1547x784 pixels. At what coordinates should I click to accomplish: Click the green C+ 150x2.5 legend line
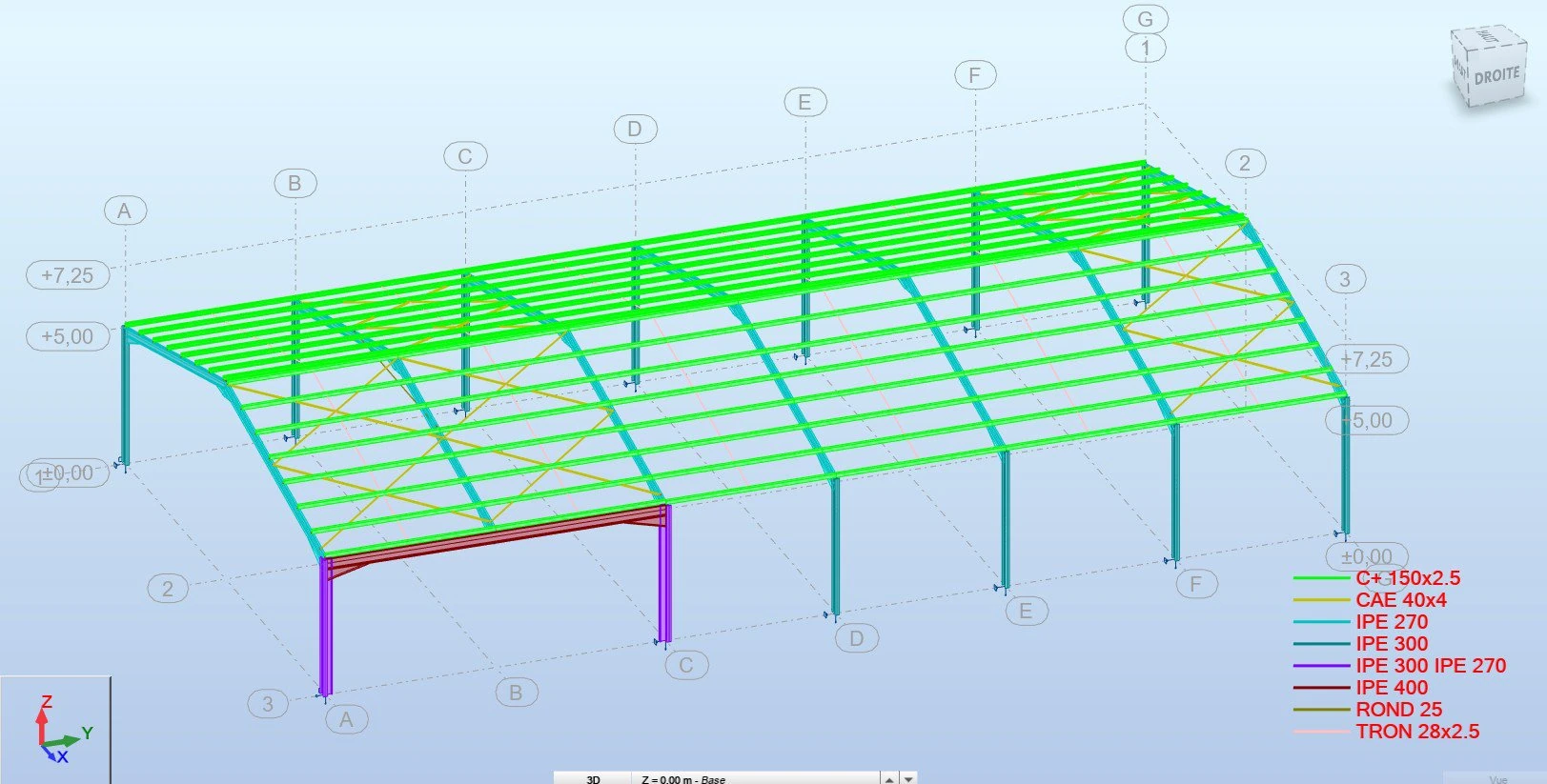click(x=1321, y=578)
